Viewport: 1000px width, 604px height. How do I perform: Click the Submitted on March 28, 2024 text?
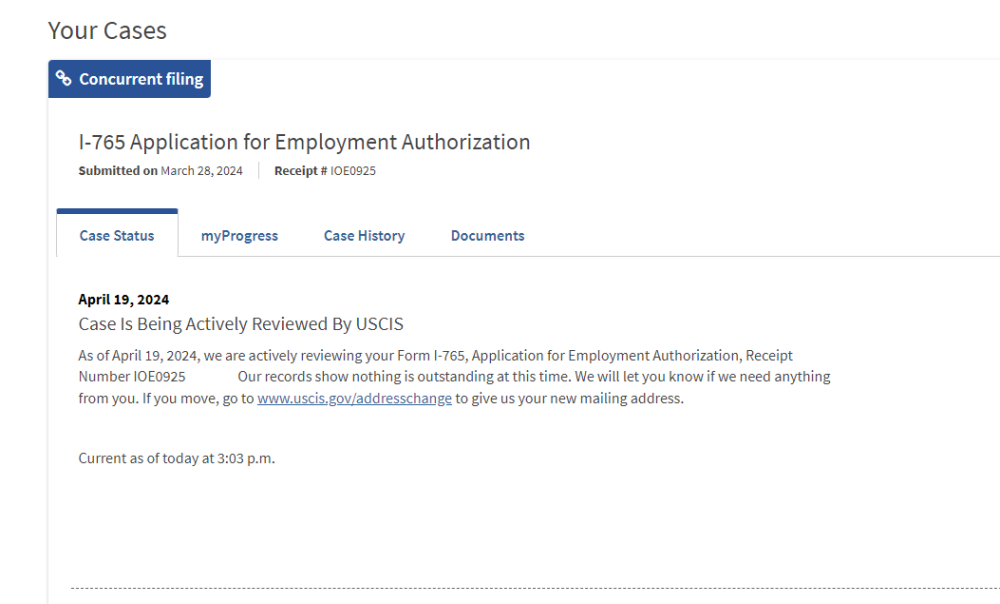pyautogui.click(x=161, y=171)
